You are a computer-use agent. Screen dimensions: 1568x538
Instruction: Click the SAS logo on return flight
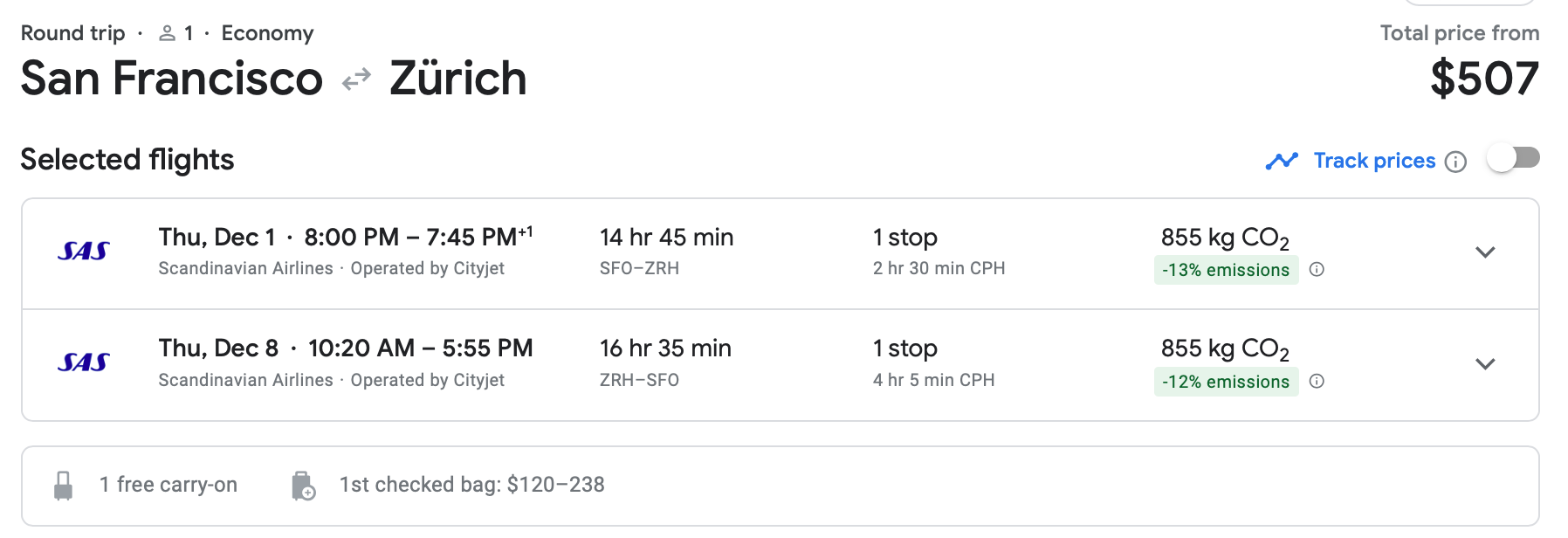click(x=83, y=362)
